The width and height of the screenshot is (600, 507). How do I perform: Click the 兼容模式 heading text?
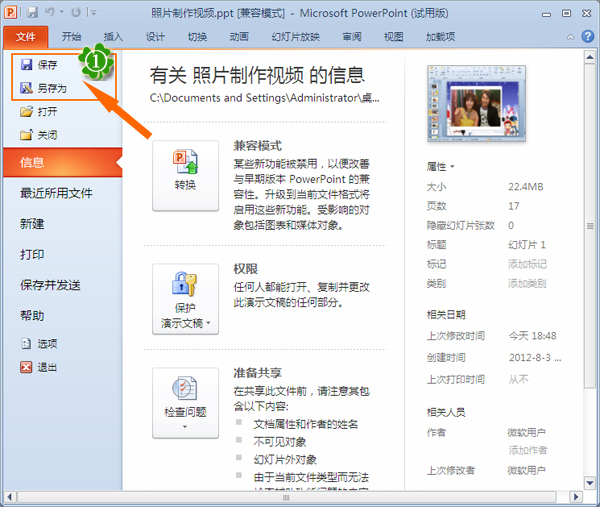258,146
